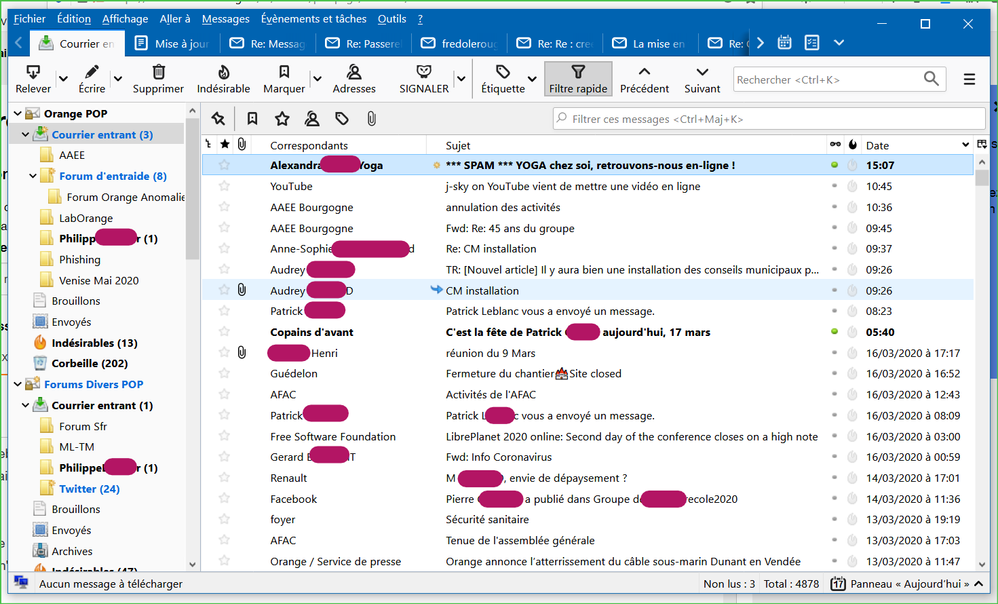Open the Fichier menu
Viewport: 998px width, 604px height.
click(30, 19)
